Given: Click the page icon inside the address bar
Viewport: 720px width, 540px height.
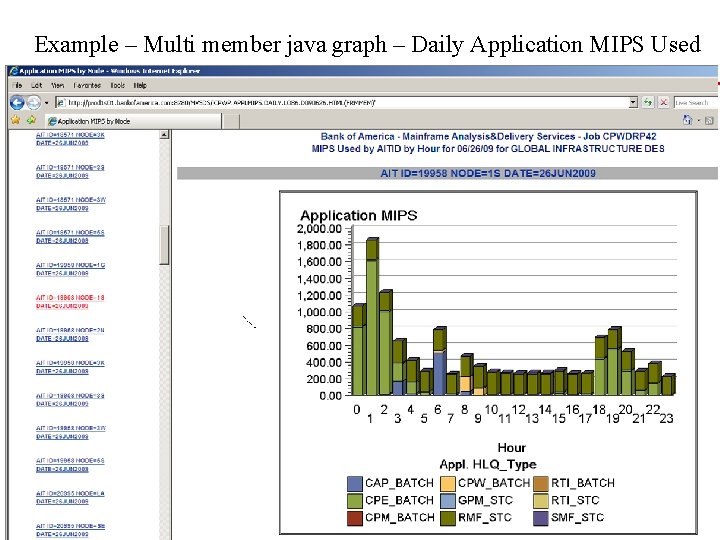Looking at the screenshot, I should click(60, 102).
